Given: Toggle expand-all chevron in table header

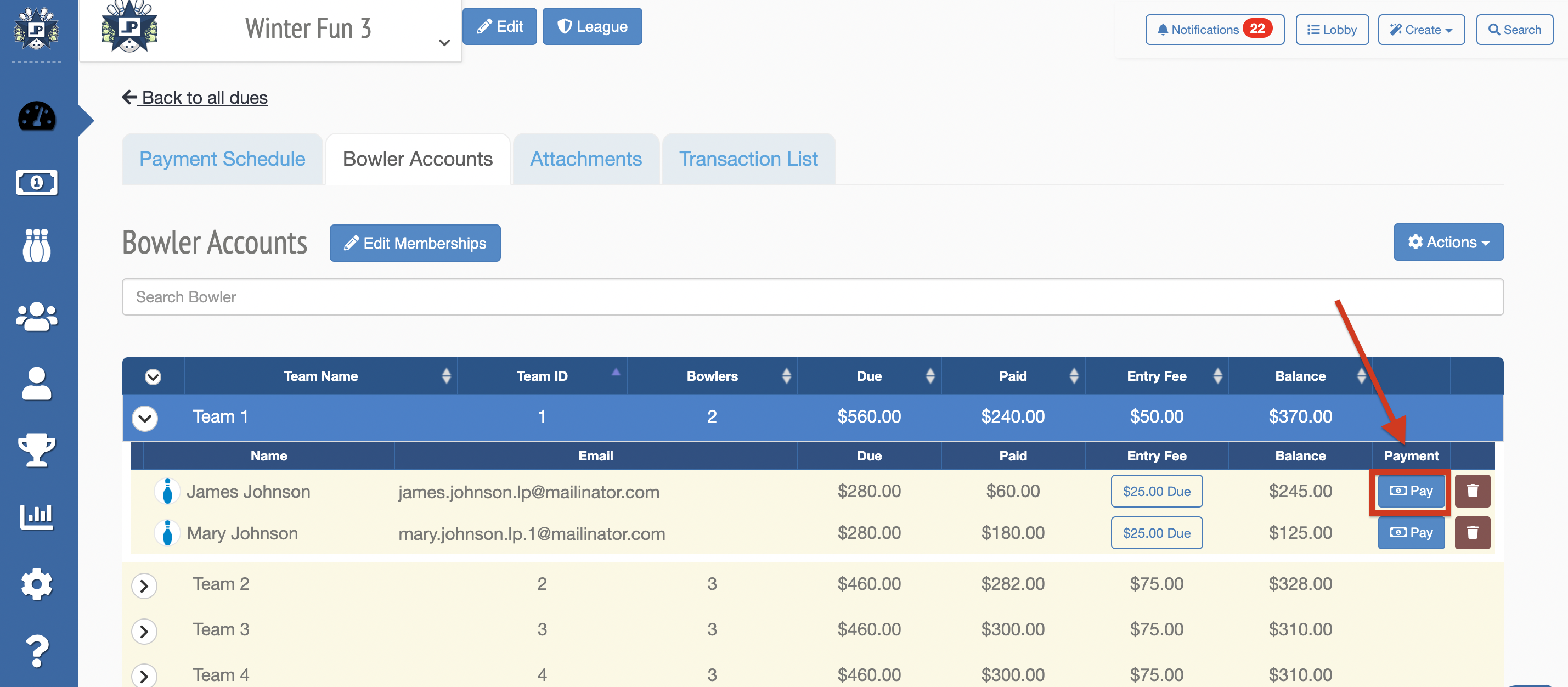Looking at the screenshot, I should click(153, 376).
